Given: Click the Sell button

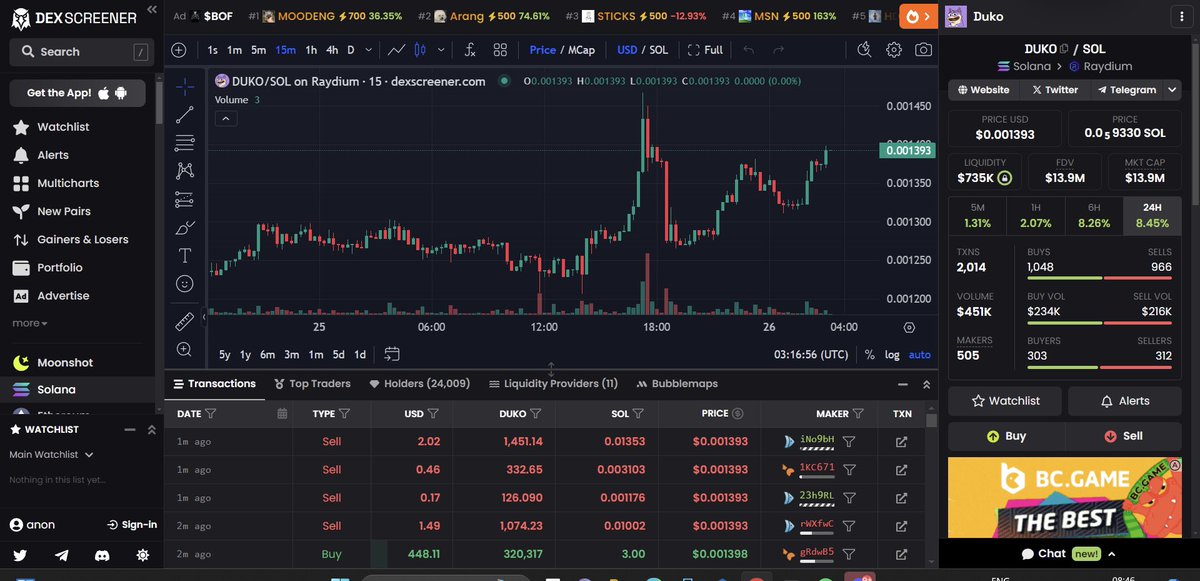Looking at the screenshot, I should click(1123, 436).
